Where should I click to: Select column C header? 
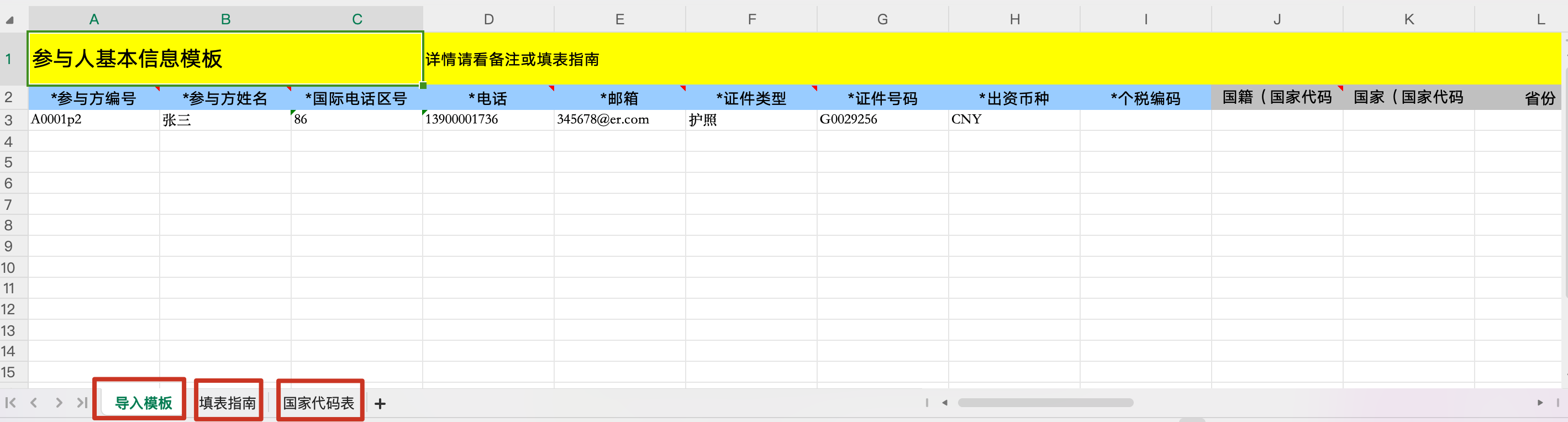(x=357, y=19)
